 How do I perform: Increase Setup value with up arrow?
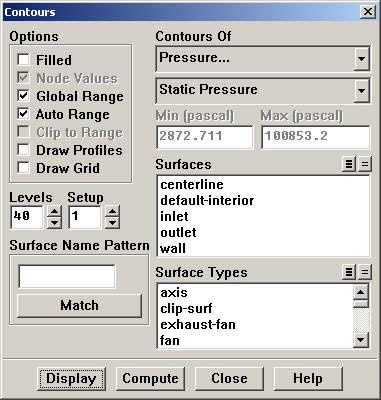pos(112,211)
